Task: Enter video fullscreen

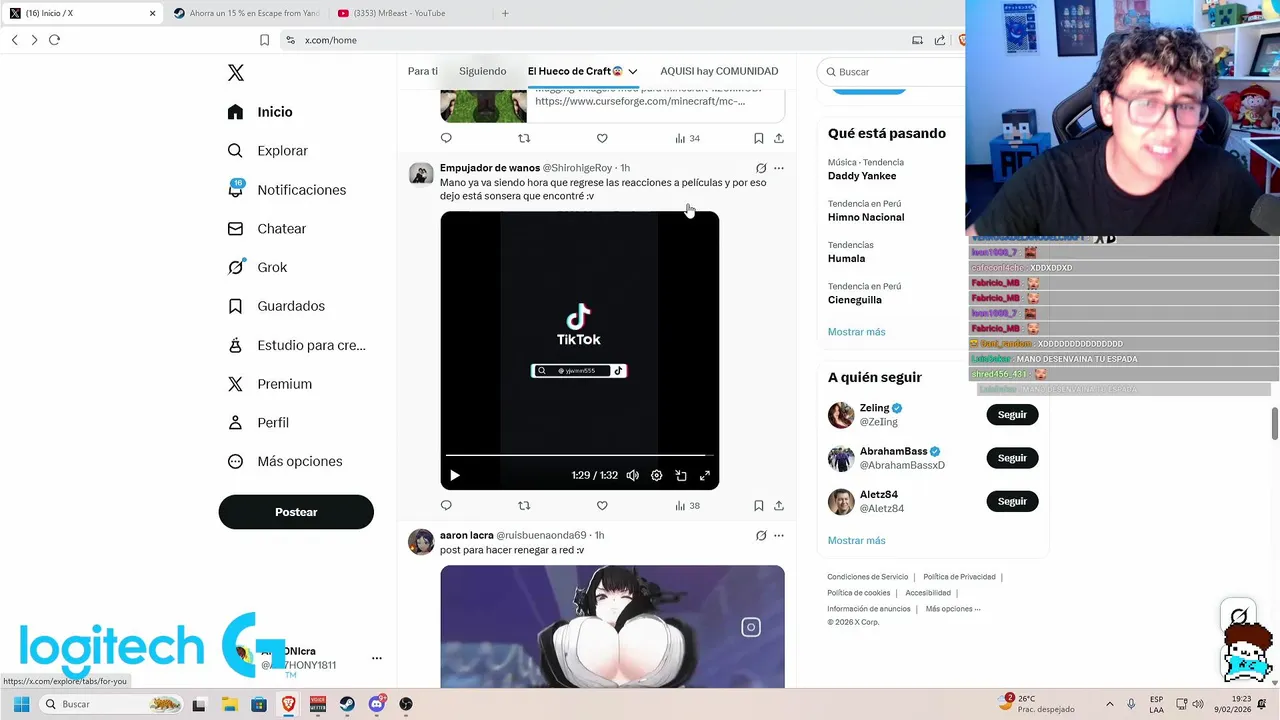Action: click(705, 476)
